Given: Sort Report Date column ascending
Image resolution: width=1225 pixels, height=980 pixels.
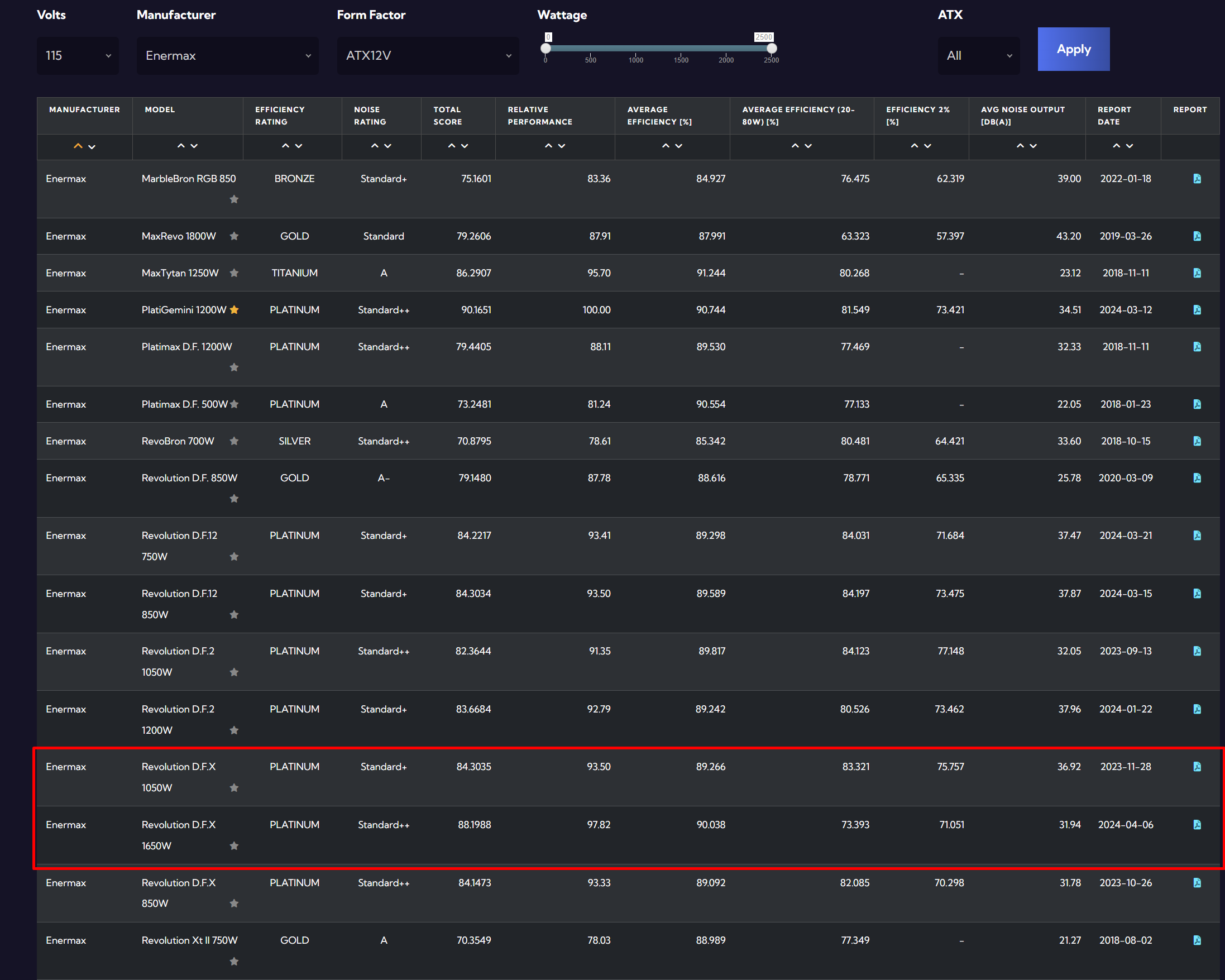Looking at the screenshot, I should (1116, 146).
